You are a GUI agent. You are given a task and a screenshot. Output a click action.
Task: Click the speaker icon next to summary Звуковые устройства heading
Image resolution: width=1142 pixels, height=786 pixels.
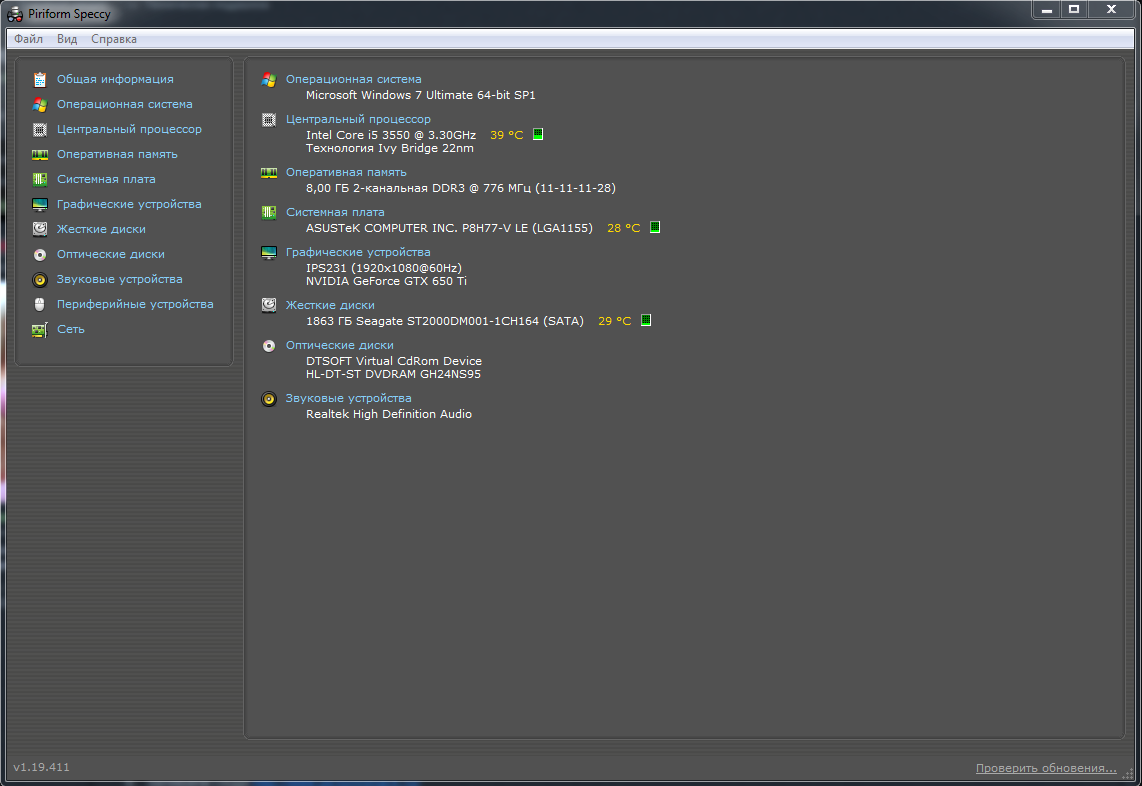tap(269, 399)
